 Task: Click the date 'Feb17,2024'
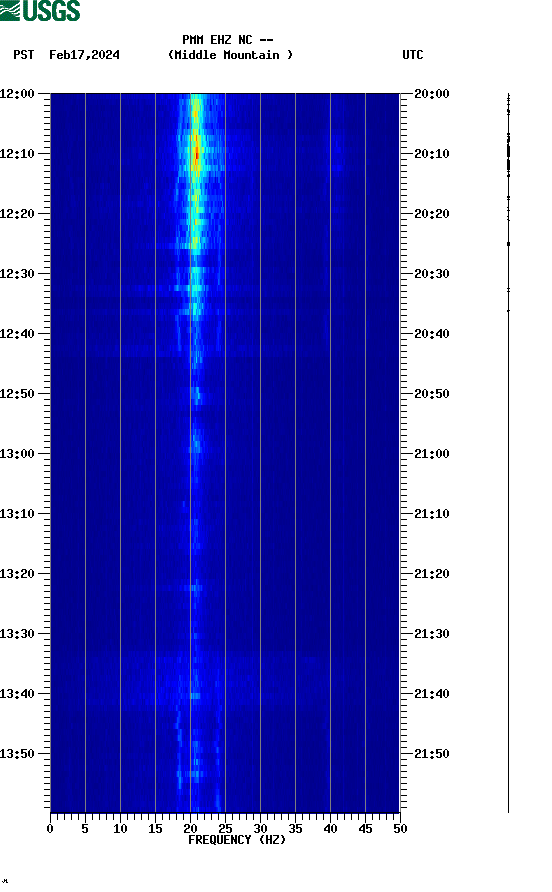tap(84, 55)
